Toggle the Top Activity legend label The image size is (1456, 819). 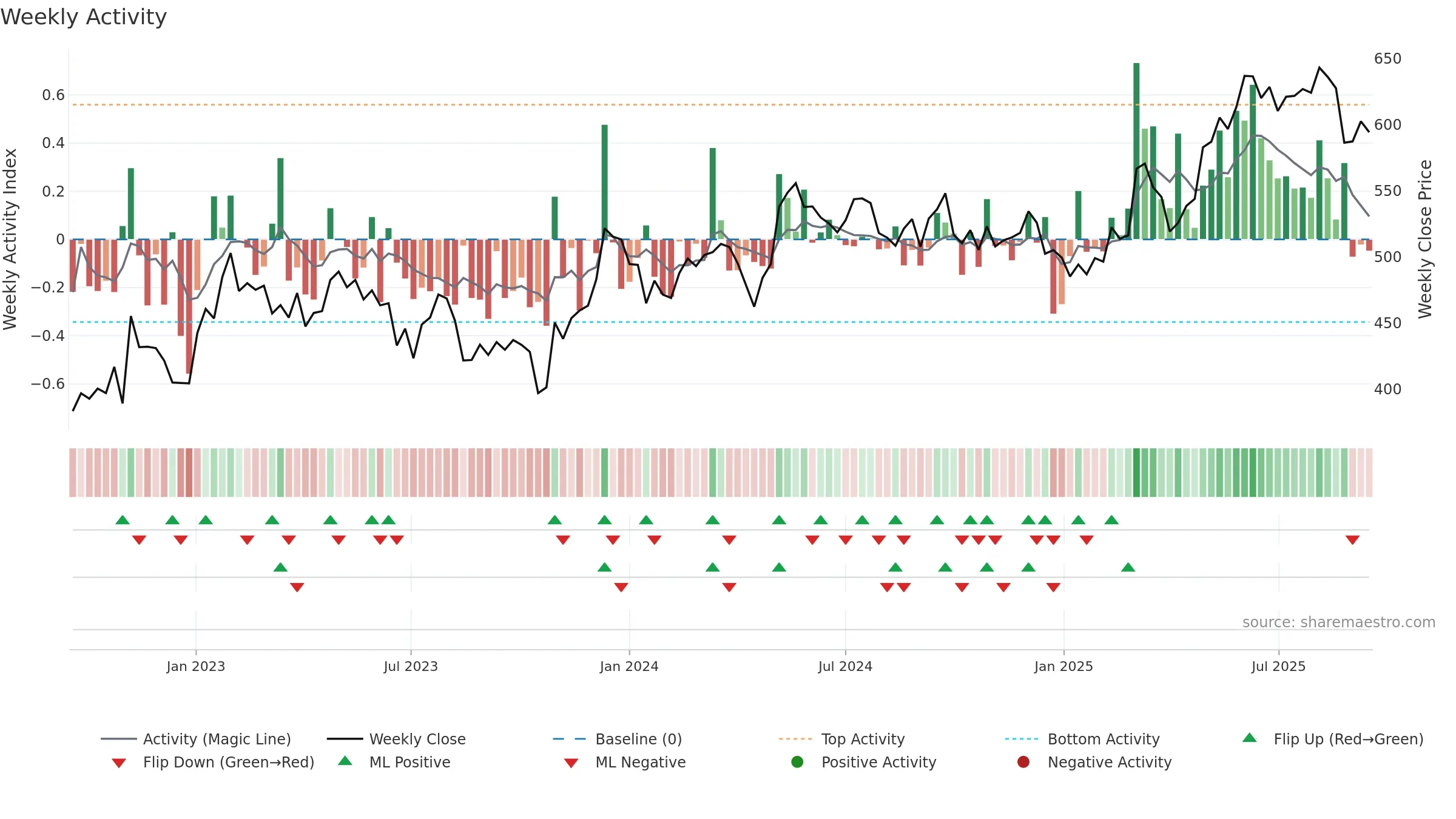[863, 740]
